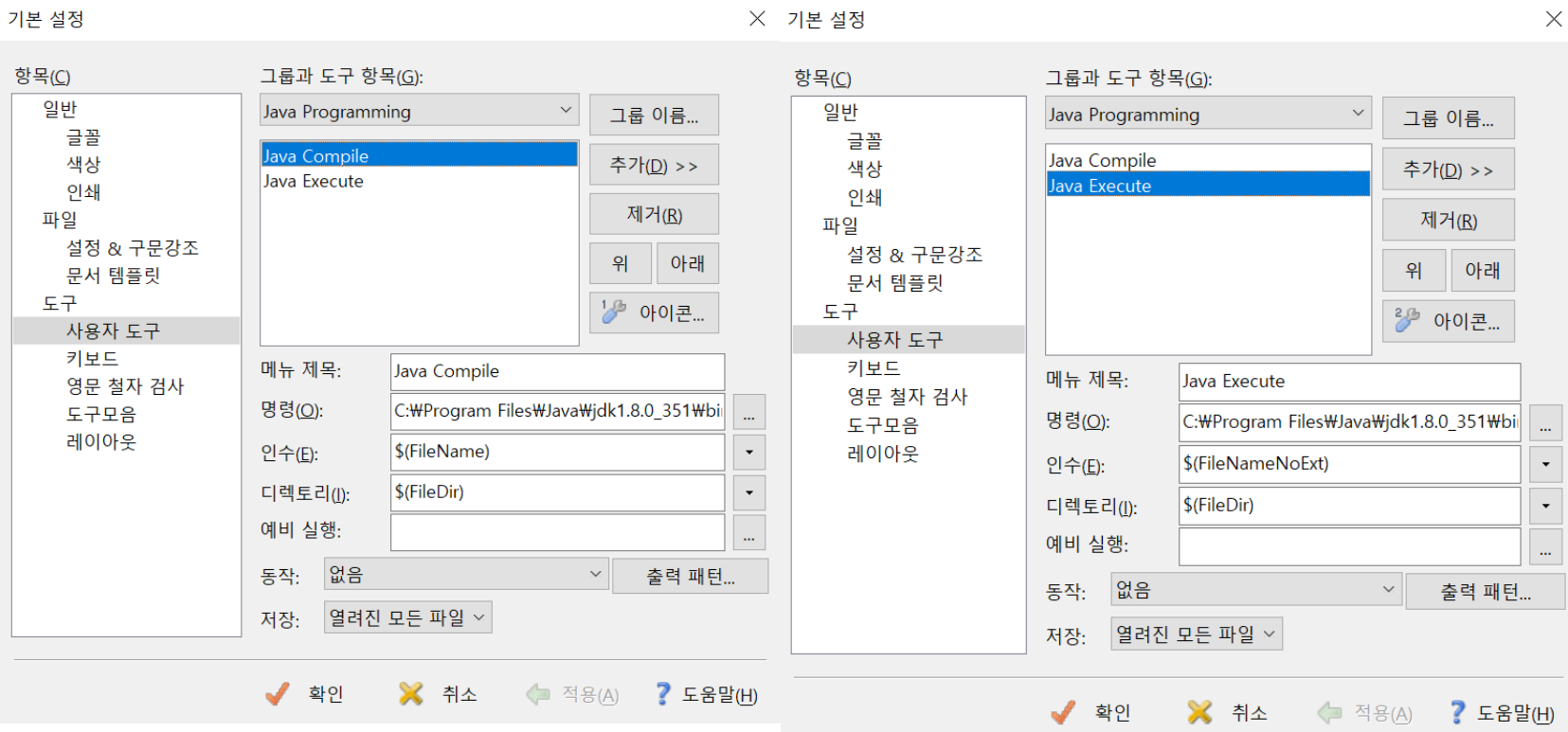
Task: Select 레이아웃 in right dialog tree
Action: [883, 454]
